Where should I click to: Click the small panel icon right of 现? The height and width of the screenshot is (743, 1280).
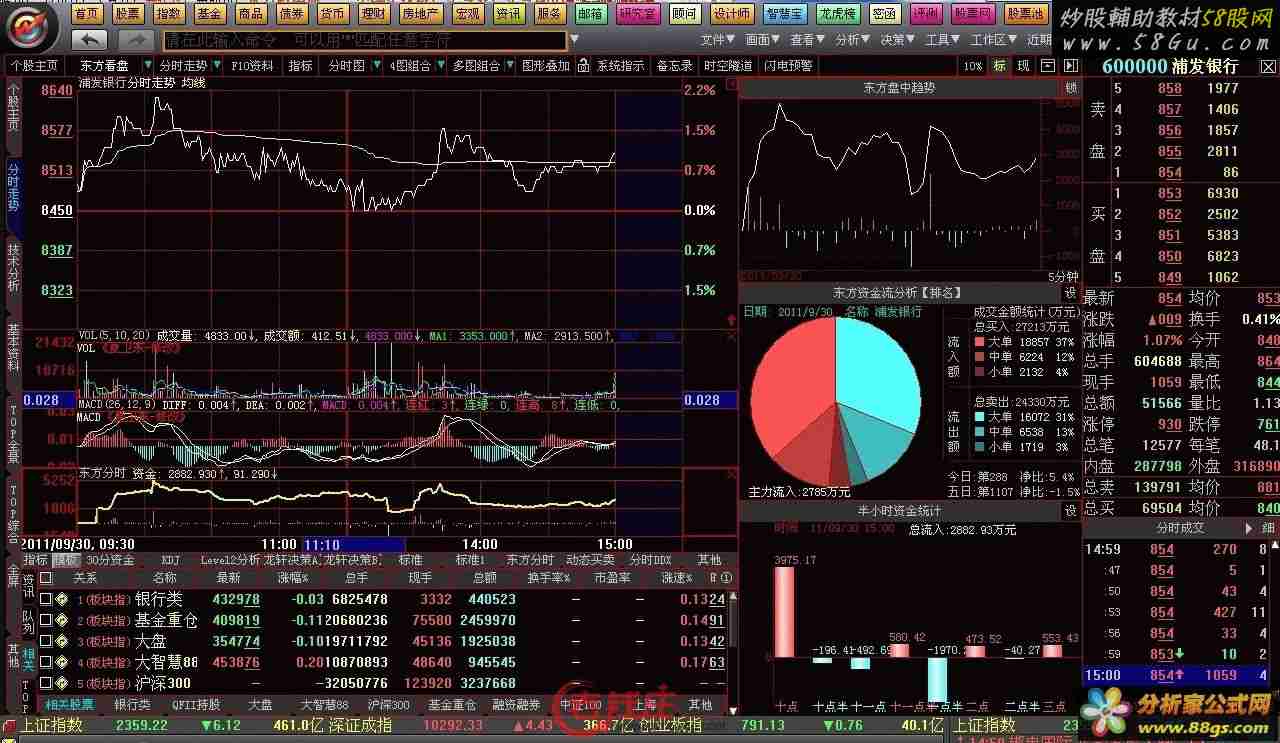coord(1046,66)
